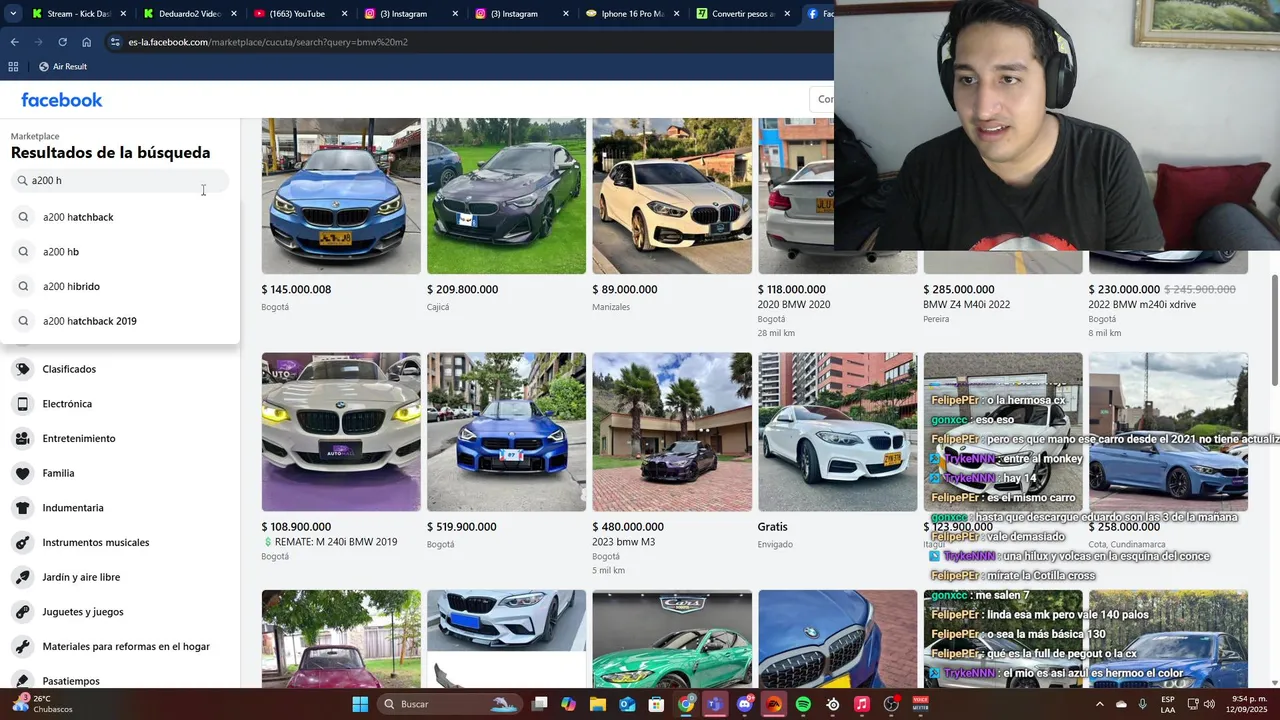Switch to Iphone 16 Pro Max tab

pos(632,14)
